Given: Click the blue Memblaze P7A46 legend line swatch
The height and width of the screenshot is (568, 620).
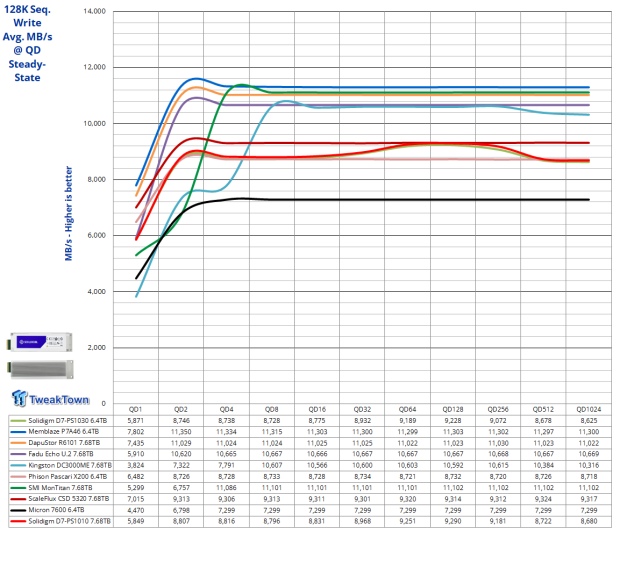Looking at the screenshot, I should coord(18,432).
